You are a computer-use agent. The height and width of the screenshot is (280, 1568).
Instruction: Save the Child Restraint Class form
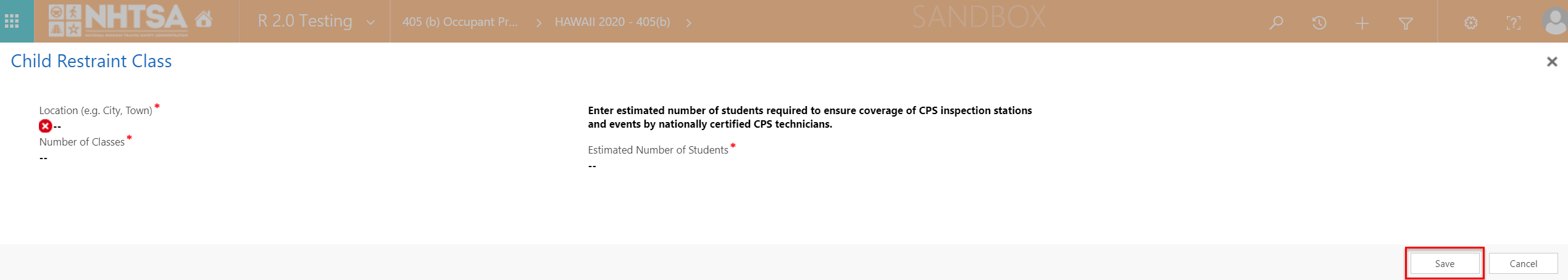tap(1444, 263)
